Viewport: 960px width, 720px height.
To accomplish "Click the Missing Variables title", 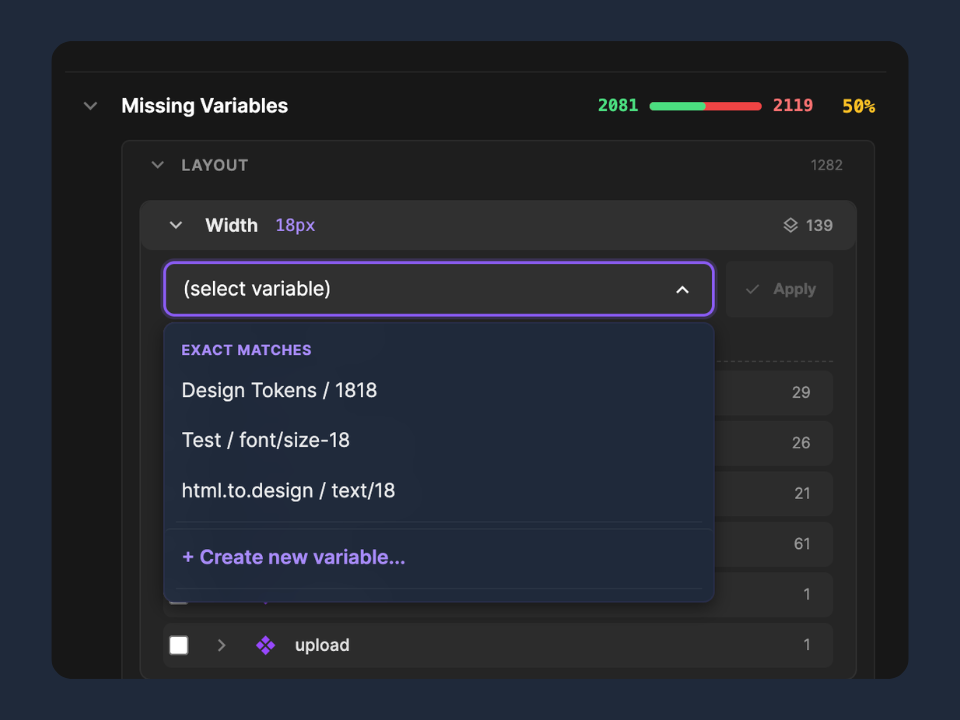I will [204, 106].
